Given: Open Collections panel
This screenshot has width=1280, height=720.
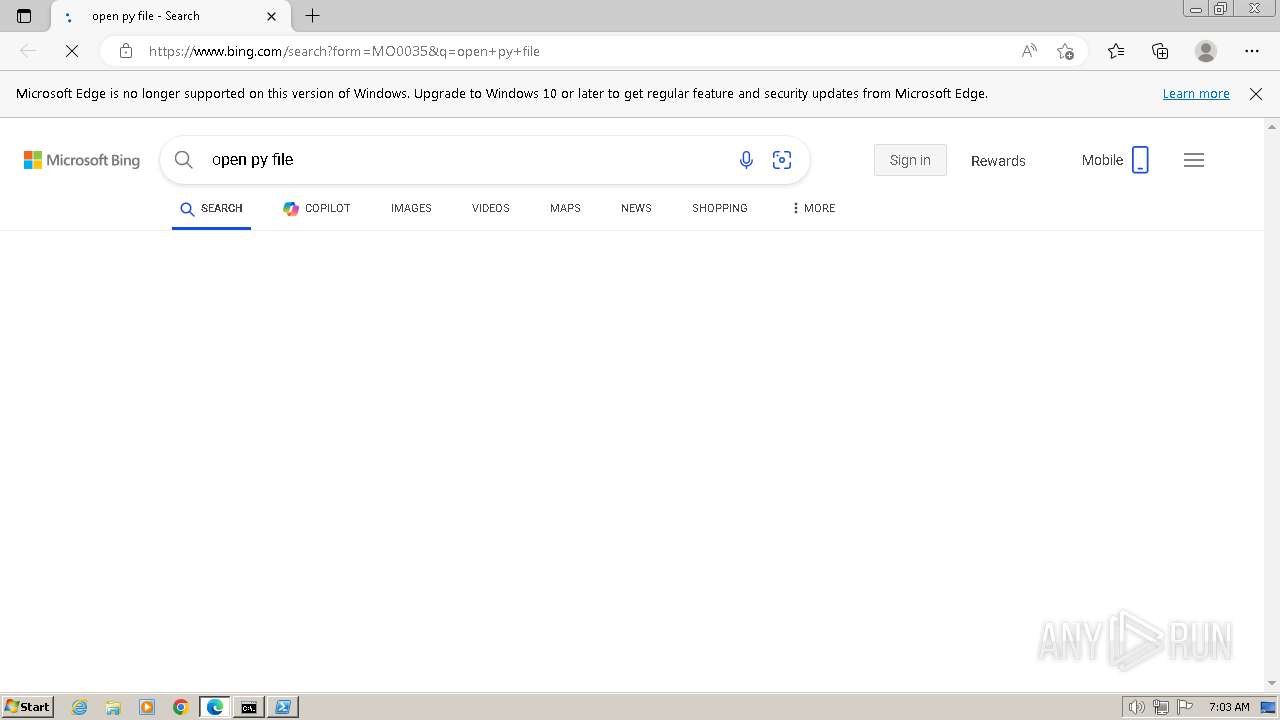Looking at the screenshot, I should click(1160, 51).
